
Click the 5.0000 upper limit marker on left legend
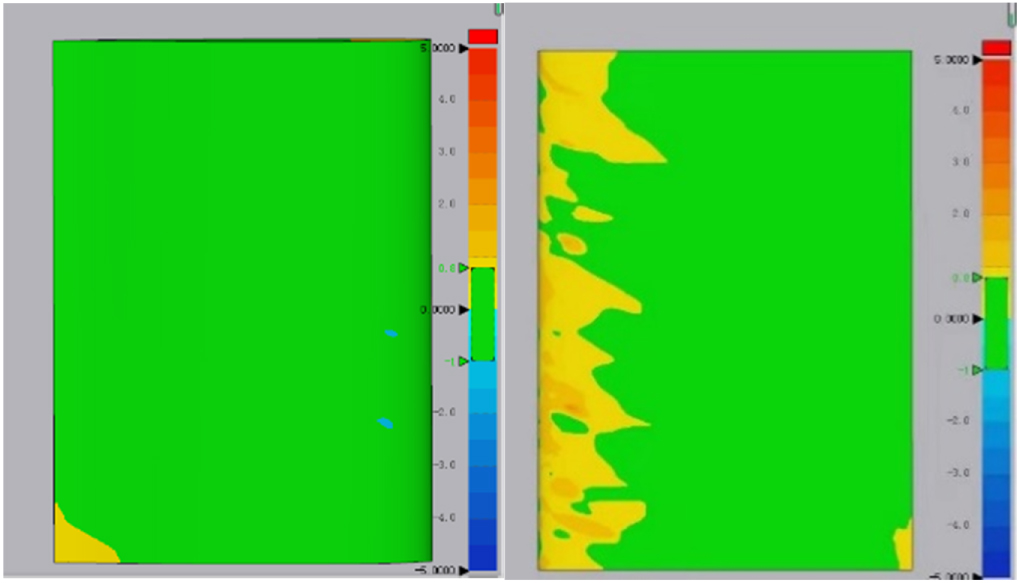(464, 48)
